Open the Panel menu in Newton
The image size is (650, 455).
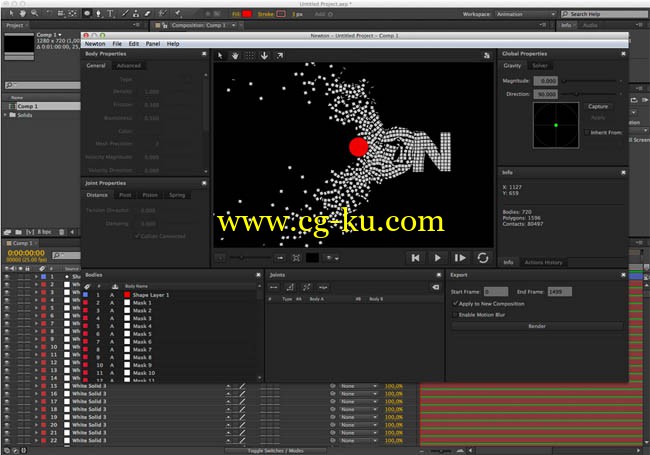pos(153,44)
